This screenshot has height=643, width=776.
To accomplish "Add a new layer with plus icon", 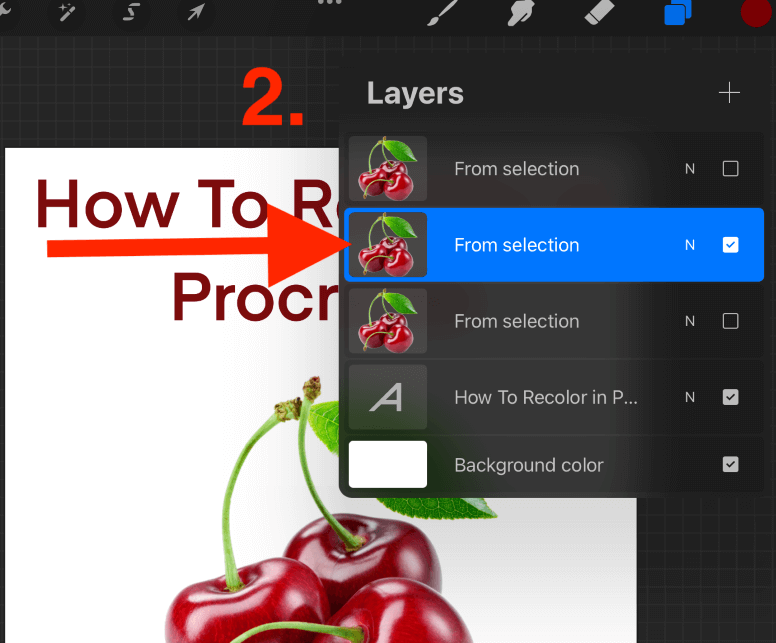I will coord(729,93).
